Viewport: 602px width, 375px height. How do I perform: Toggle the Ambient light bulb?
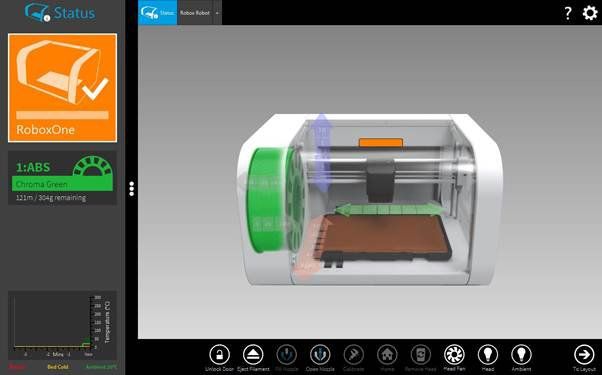[521, 355]
